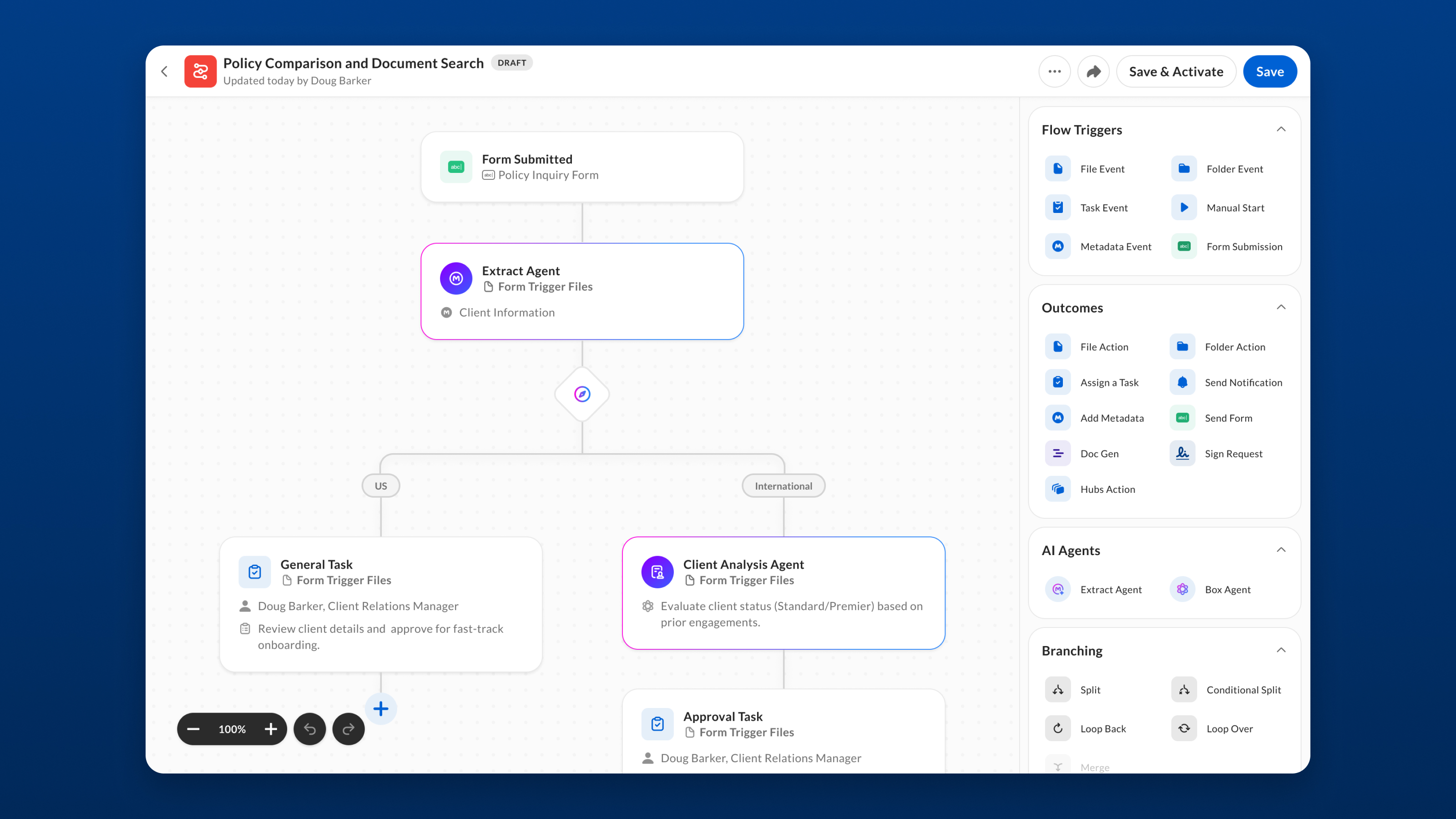This screenshot has height=819, width=1456.
Task: Click the Branching heading
Action: coord(1072,651)
